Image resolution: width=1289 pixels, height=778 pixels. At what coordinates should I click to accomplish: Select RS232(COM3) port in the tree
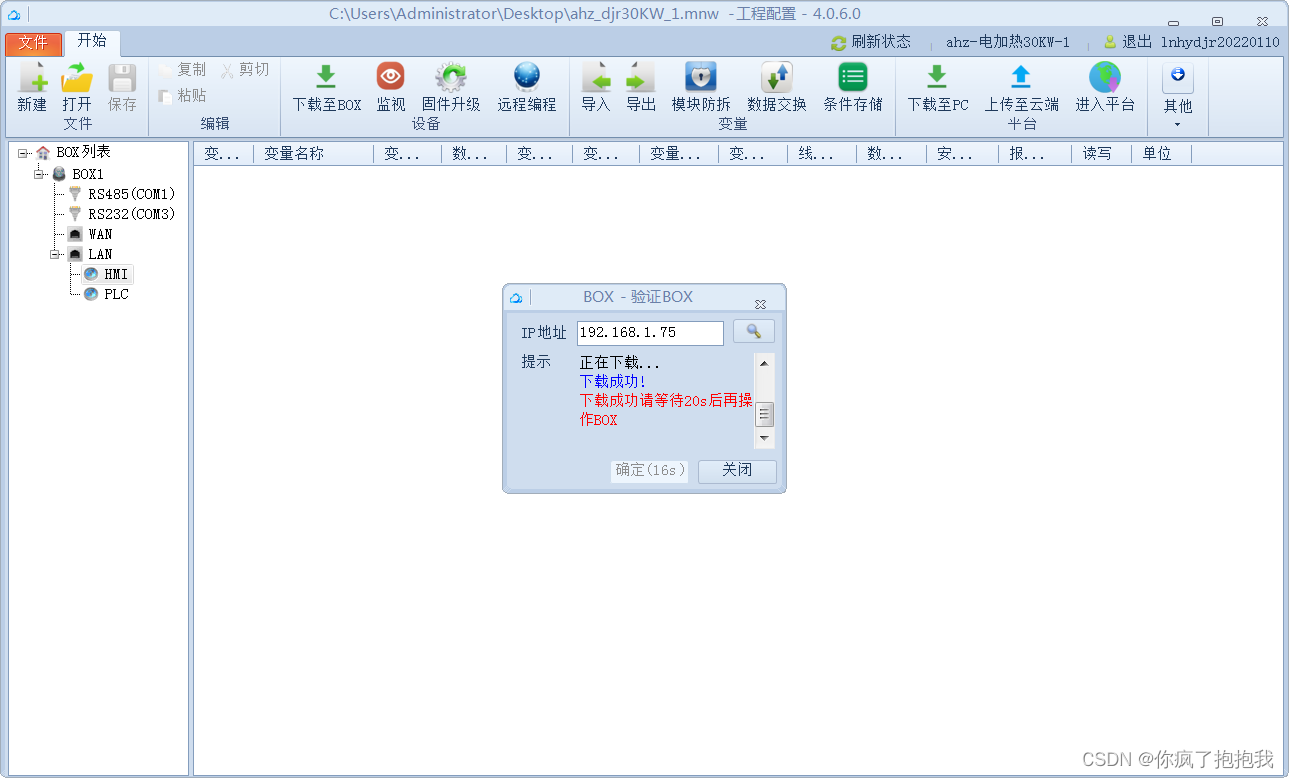point(132,214)
